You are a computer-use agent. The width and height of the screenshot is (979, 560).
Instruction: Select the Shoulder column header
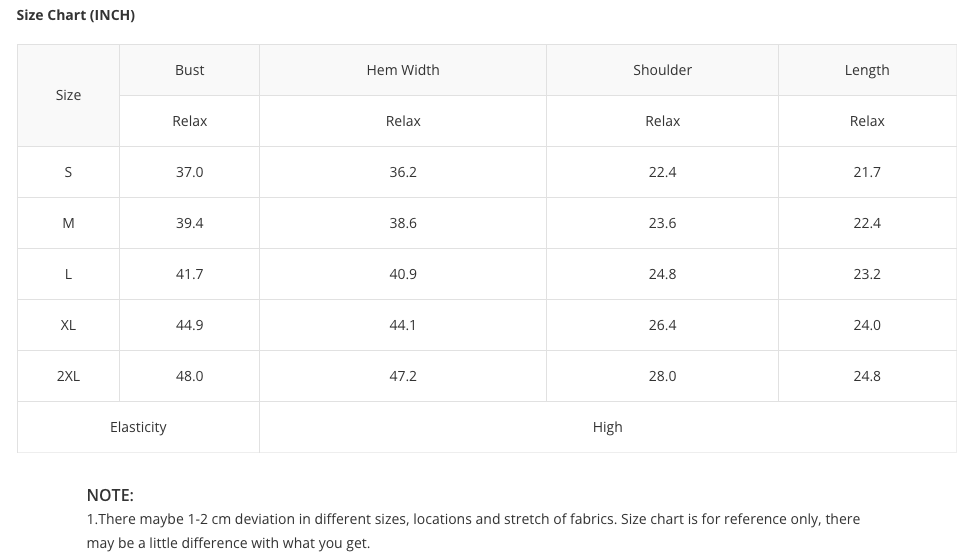pos(662,70)
